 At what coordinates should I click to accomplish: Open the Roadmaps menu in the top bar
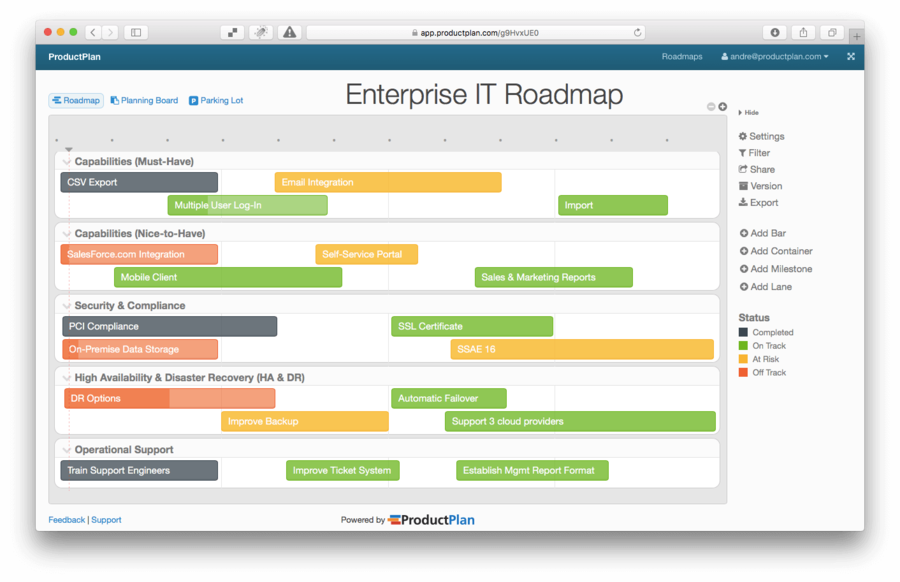coord(682,56)
